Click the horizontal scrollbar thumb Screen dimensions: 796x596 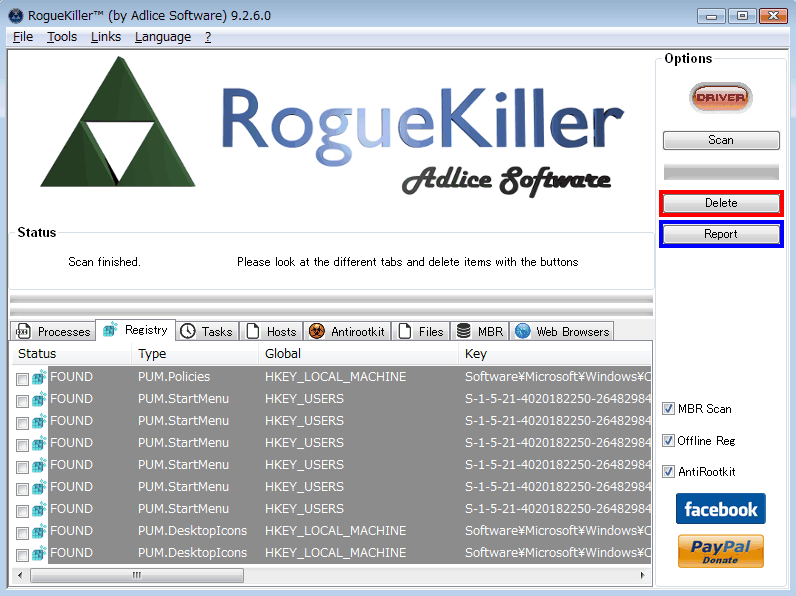(137, 575)
